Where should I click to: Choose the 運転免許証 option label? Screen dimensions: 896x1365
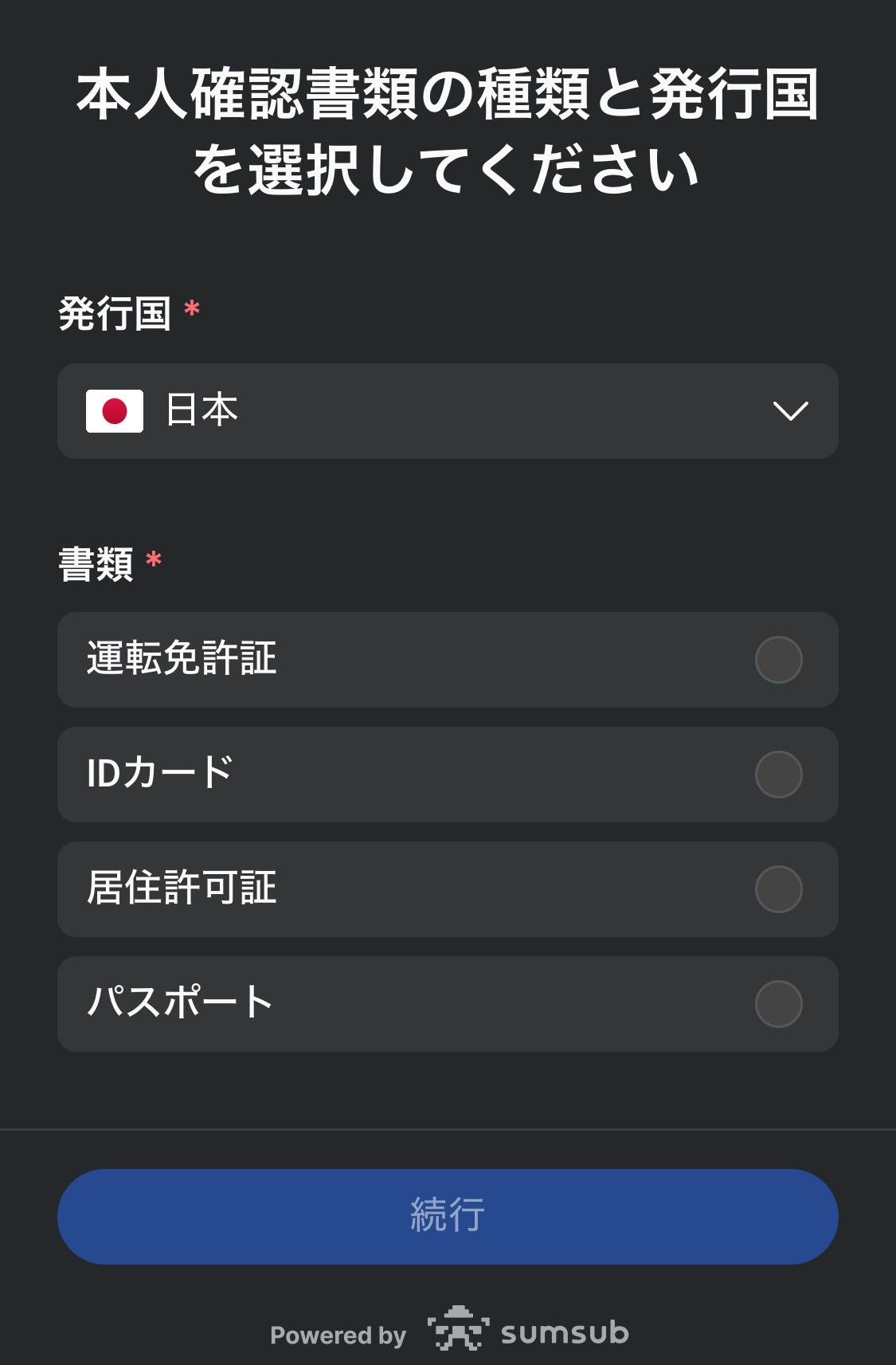[182, 659]
